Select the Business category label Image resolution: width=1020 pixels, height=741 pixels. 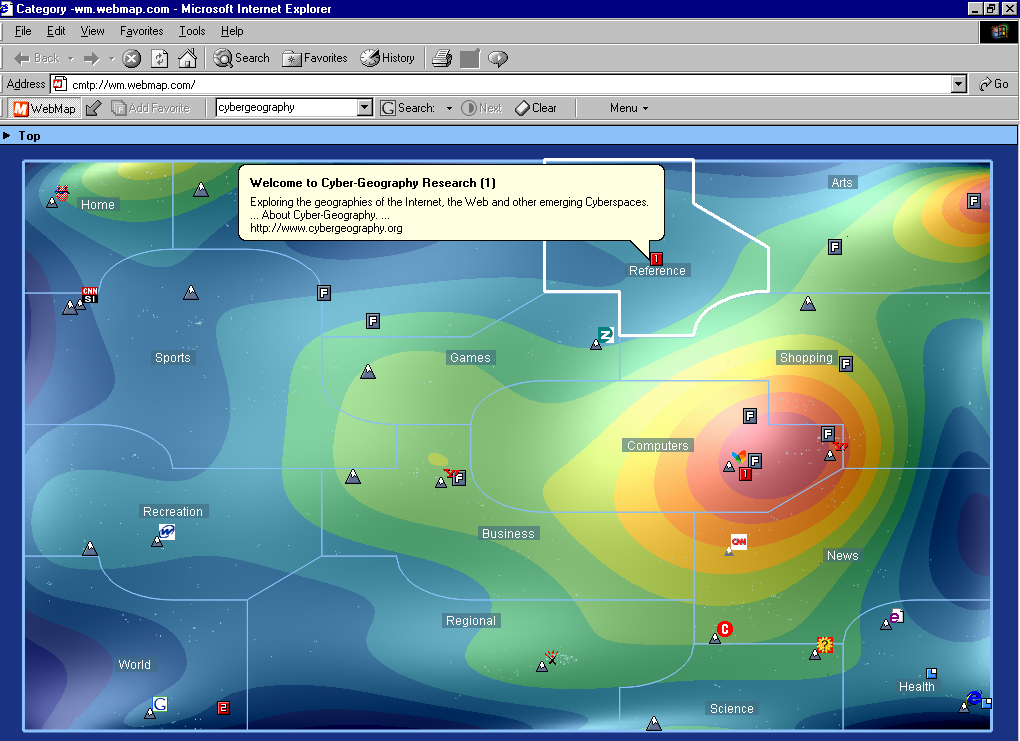pos(508,533)
